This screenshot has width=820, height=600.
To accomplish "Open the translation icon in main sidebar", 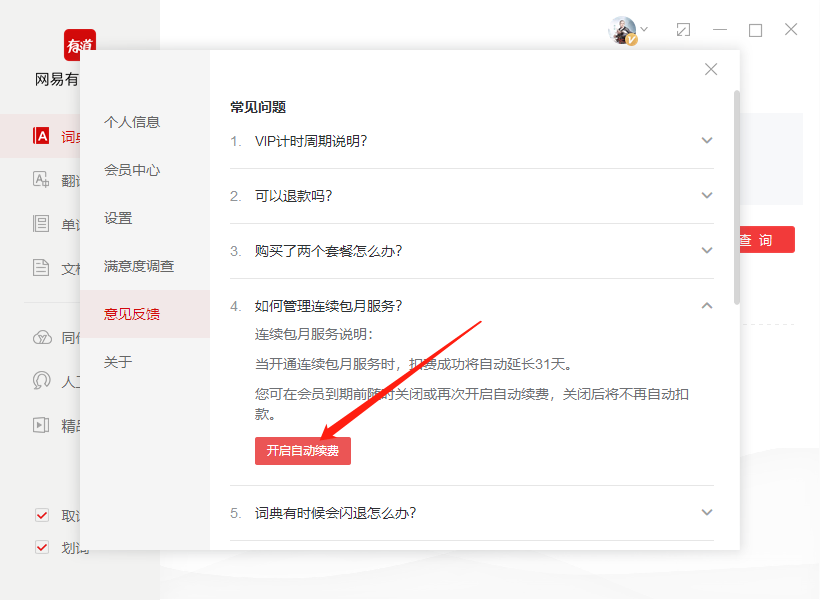I will tap(41, 179).
